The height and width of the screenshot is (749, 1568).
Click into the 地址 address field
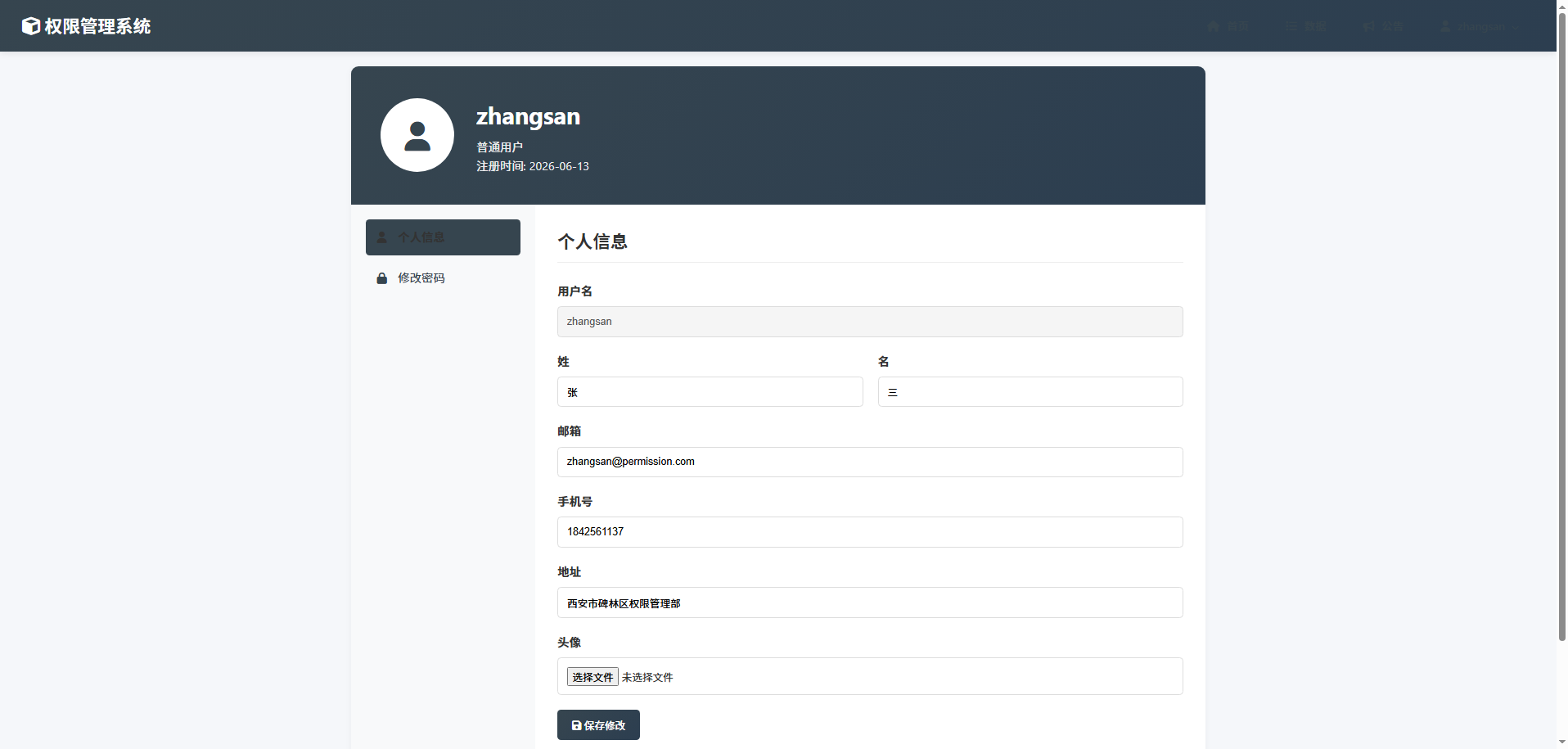870,602
